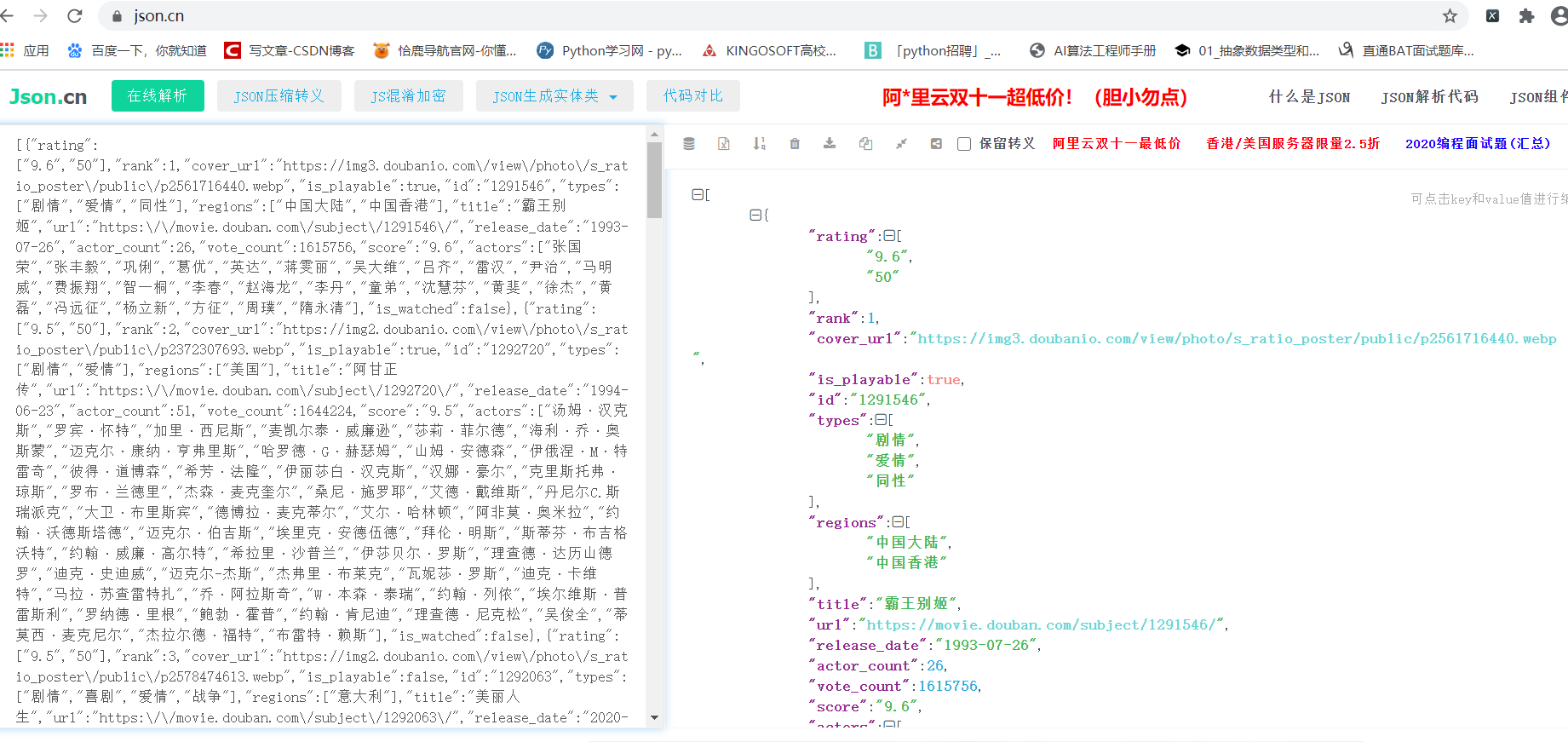Open the 什么是JSON menu item
Viewport: 1568px width, 742px height.
(1310, 97)
